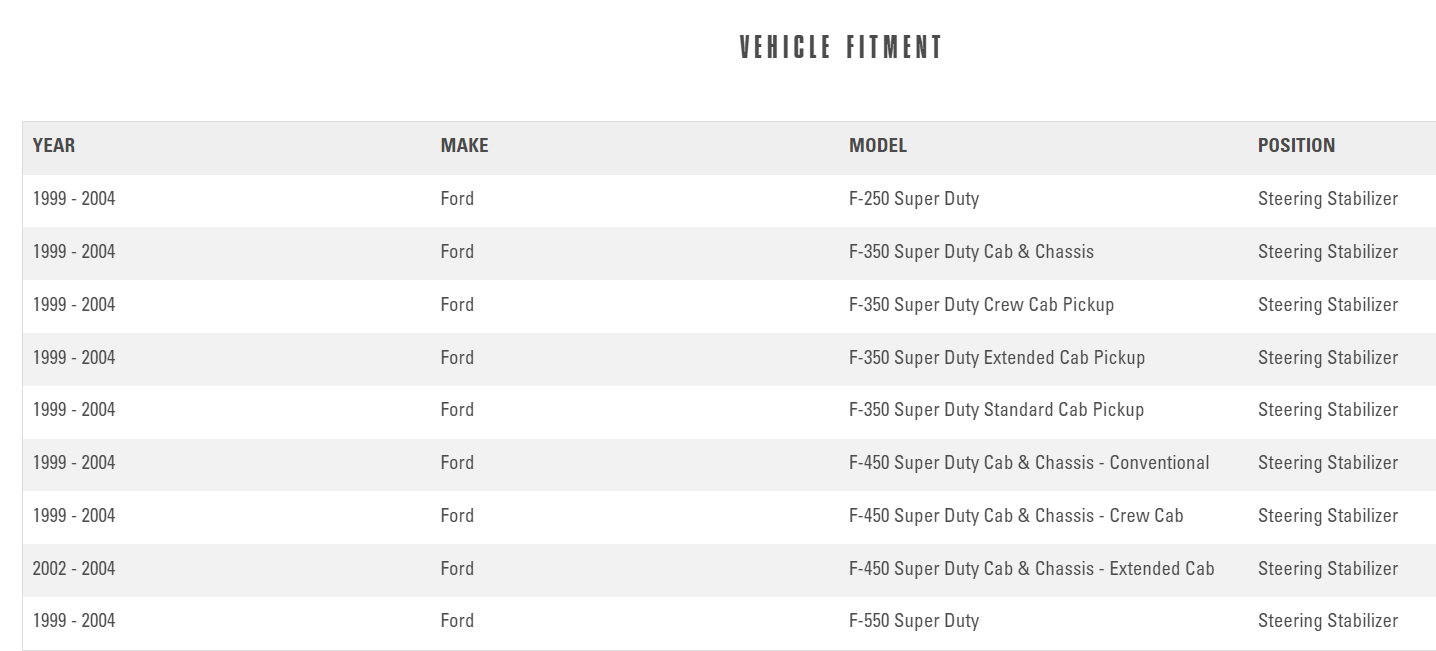Select the F-550 Super Duty model cell
This screenshot has width=1436, height=651.
point(913,621)
